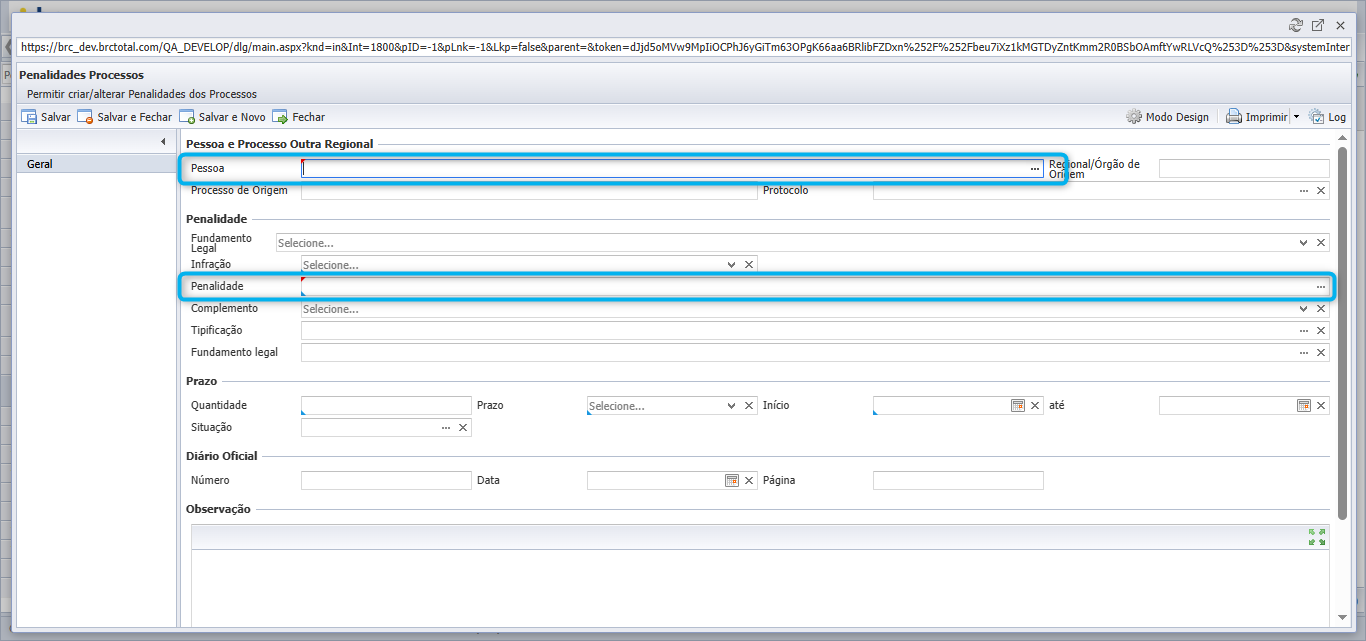
Task: Maximize the Observação editor with expand icon
Action: click(1317, 537)
